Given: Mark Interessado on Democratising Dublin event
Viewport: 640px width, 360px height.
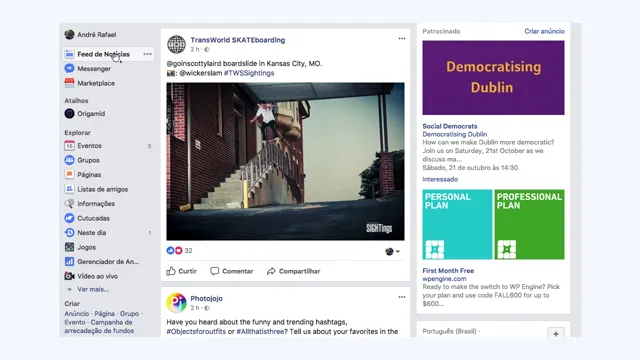Looking at the screenshot, I should click(440, 179).
